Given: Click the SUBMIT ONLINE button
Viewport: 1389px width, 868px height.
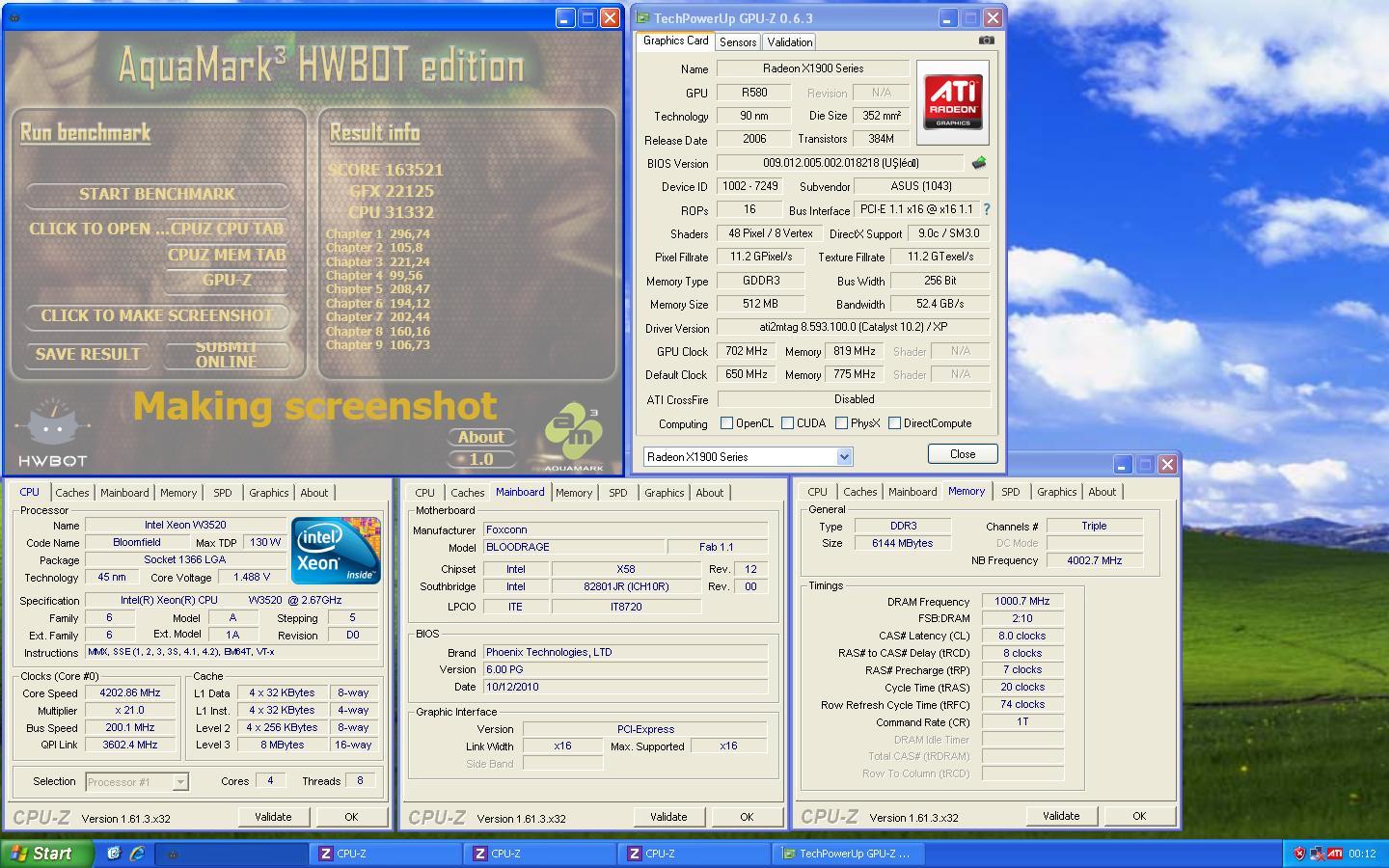Looking at the screenshot, I should coord(227,355).
